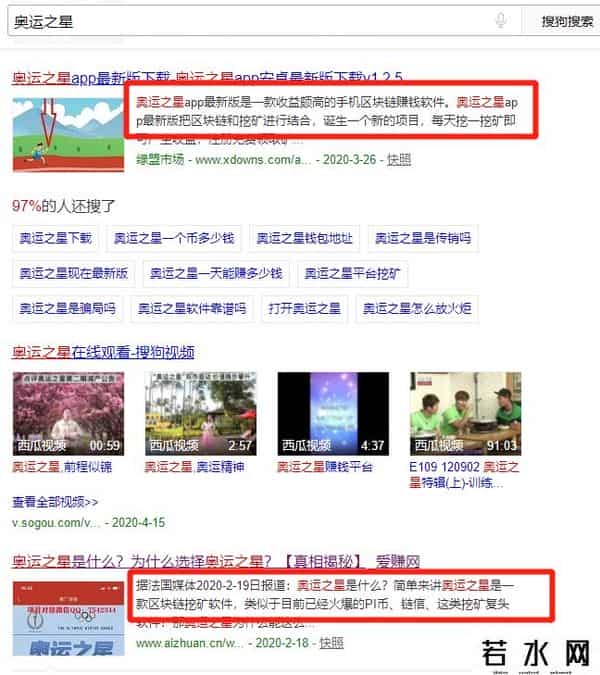Open the 奥运之星app最新版下载 result title
The height and width of the screenshot is (675, 600).
pos(207,78)
